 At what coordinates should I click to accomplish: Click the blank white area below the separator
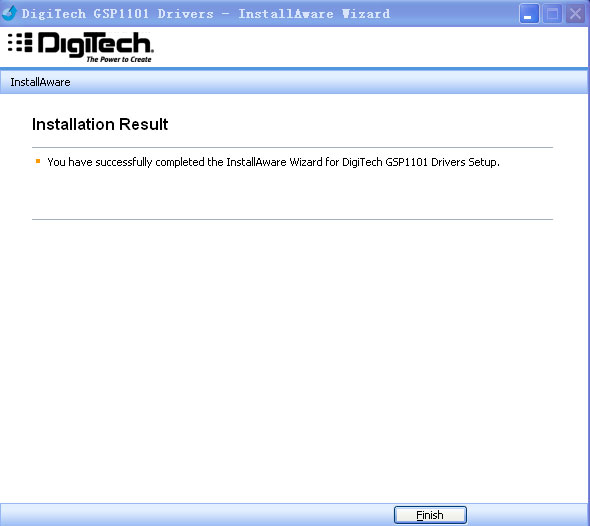click(292, 357)
